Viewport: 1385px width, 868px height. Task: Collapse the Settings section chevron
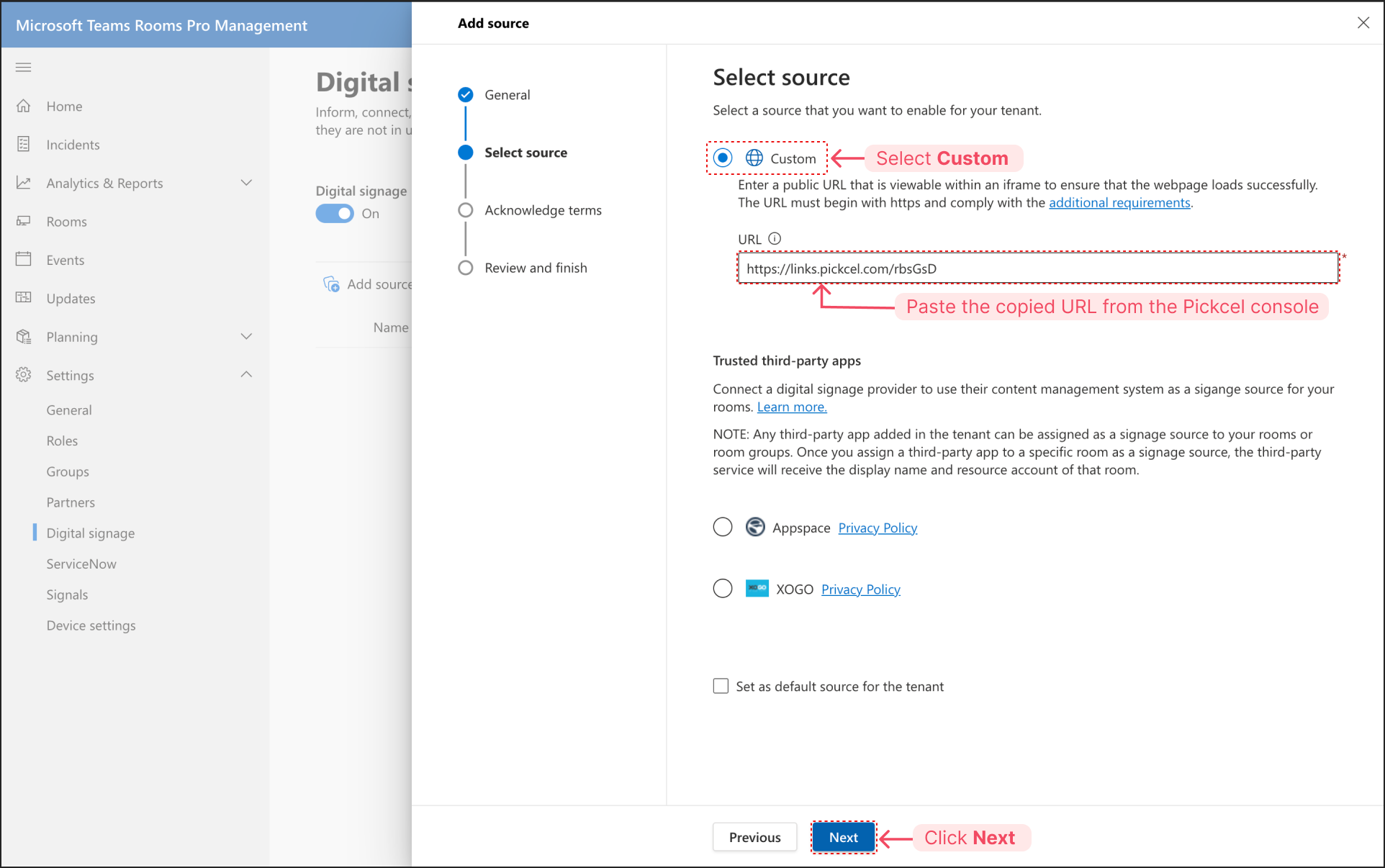click(x=246, y=374)
